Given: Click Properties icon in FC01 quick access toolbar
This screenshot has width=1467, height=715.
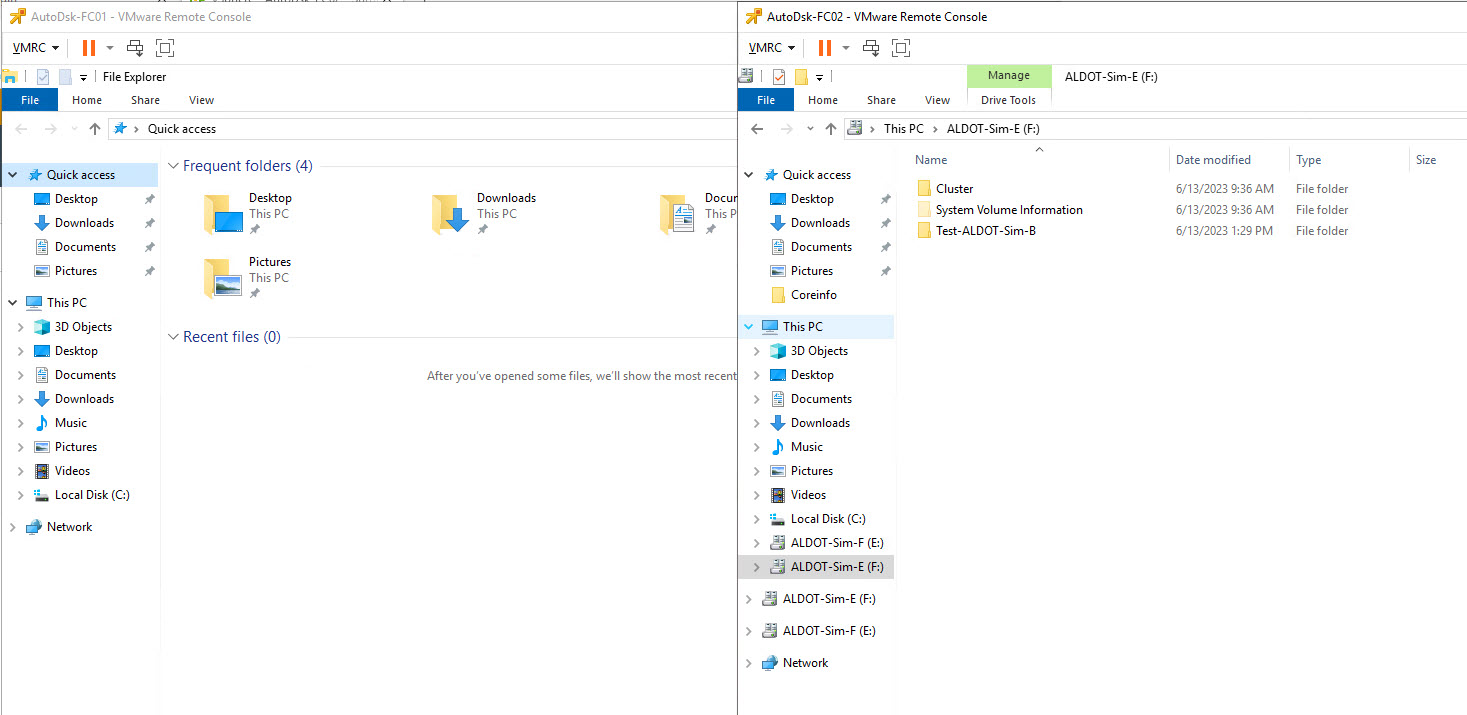Looking at the screenshot, I should (x=43, y=77).
